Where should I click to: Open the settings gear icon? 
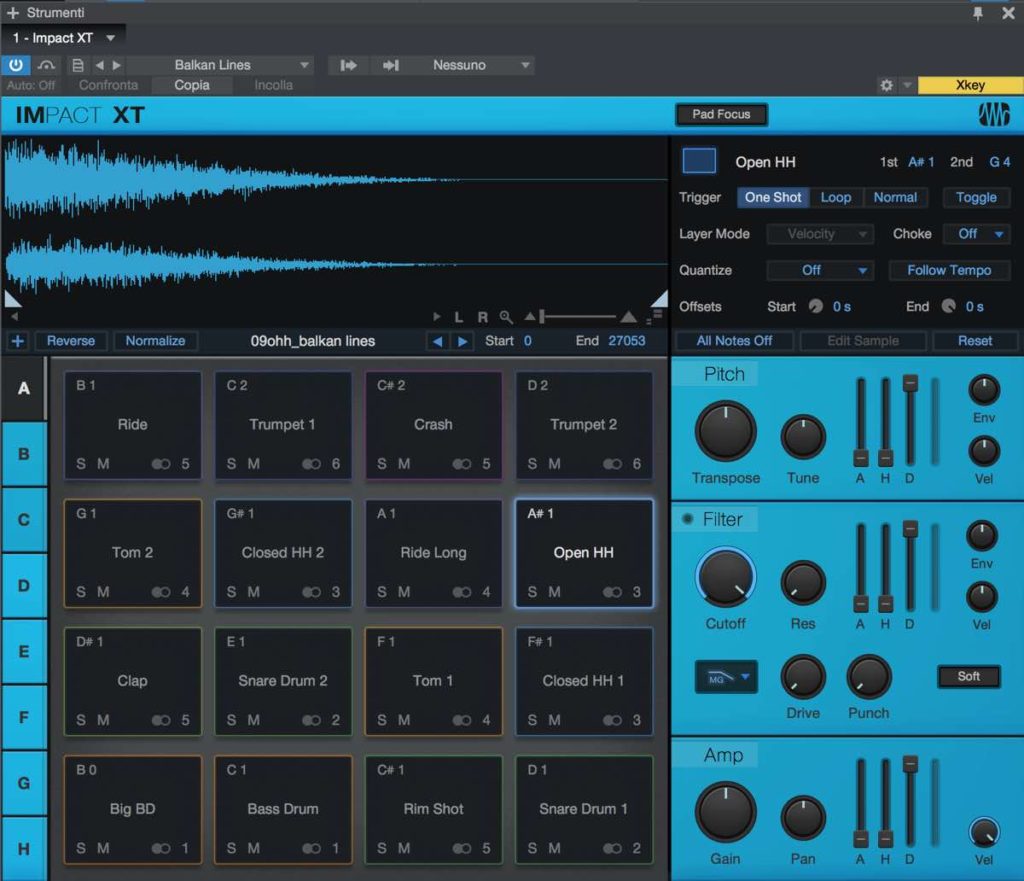pyautogui.click(x=886, y=85)
